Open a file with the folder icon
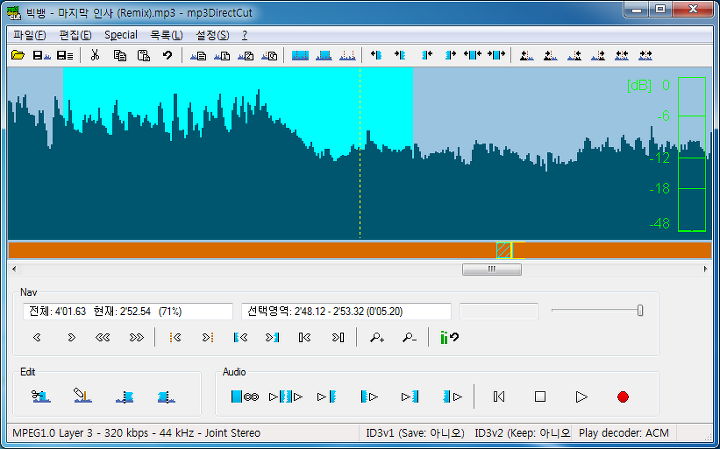This screenshot has width=720, height=449. coord(17,56)
